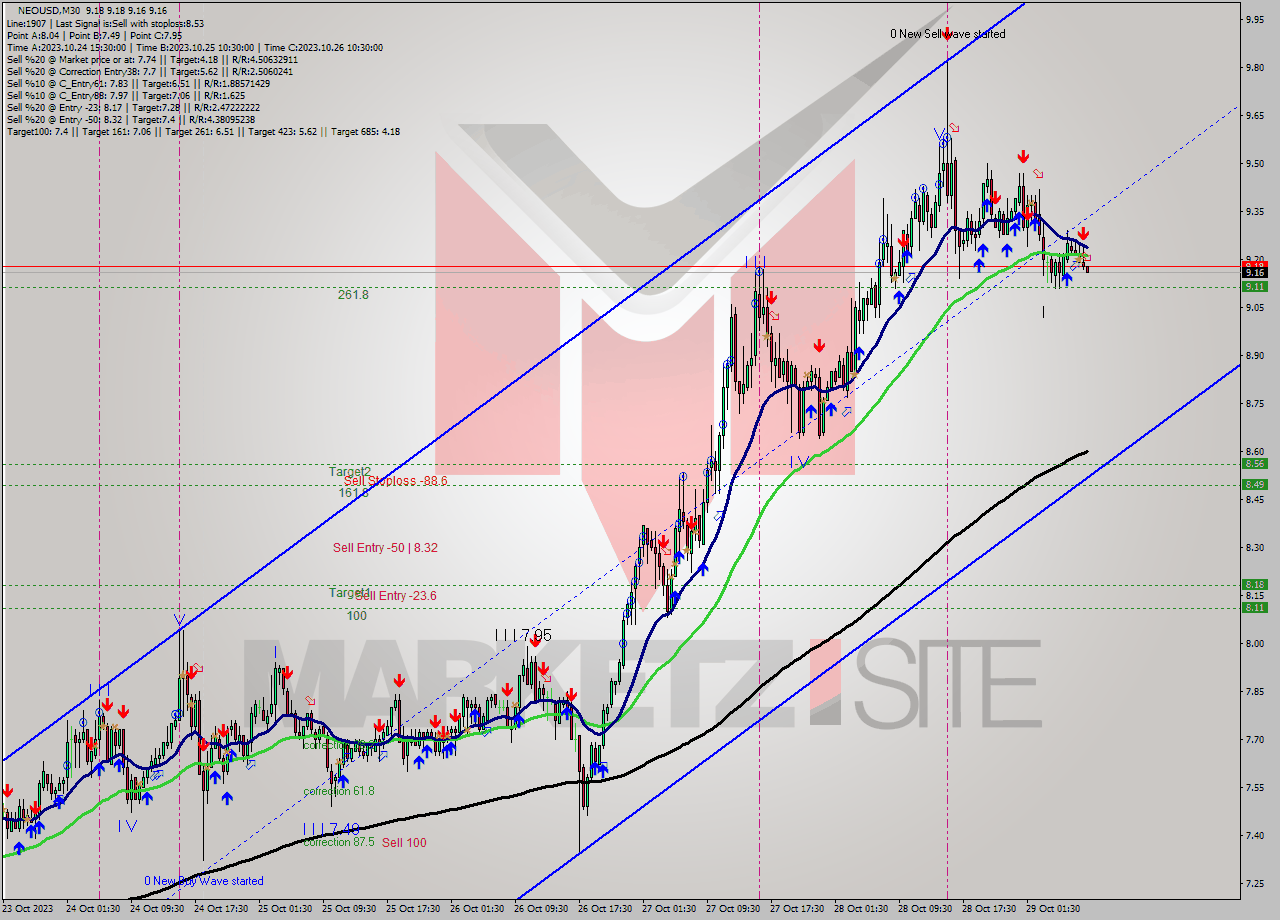Click the 8.00 value on the price axis

click(x=1255, y=643)
